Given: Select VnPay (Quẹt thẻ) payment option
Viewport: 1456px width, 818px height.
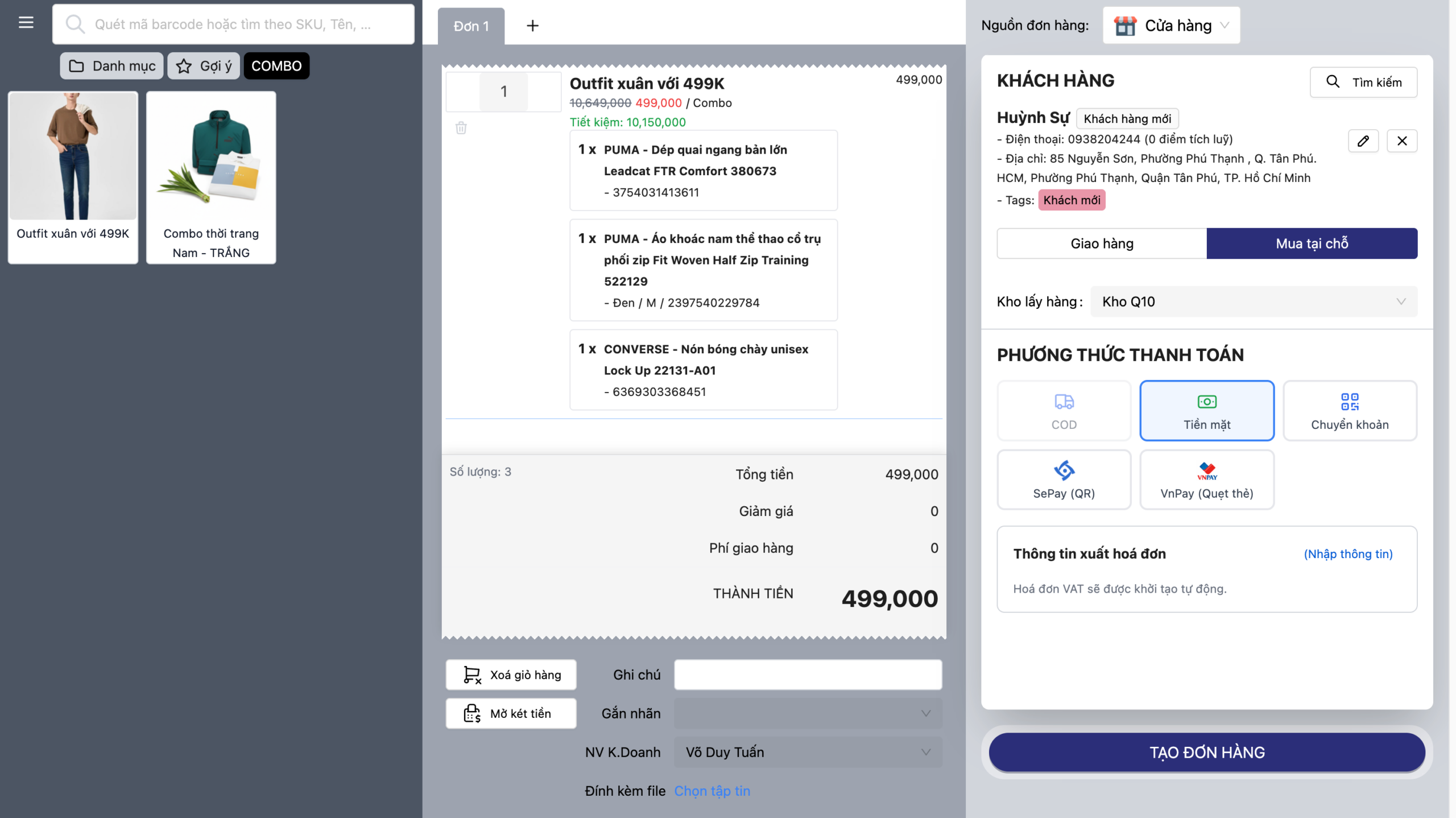Looking at the screenshot, I should 1206,480.
